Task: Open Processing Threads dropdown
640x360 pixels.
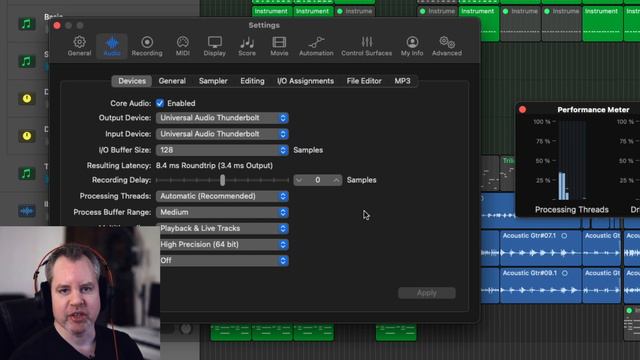Action: (x=222, y=196)
